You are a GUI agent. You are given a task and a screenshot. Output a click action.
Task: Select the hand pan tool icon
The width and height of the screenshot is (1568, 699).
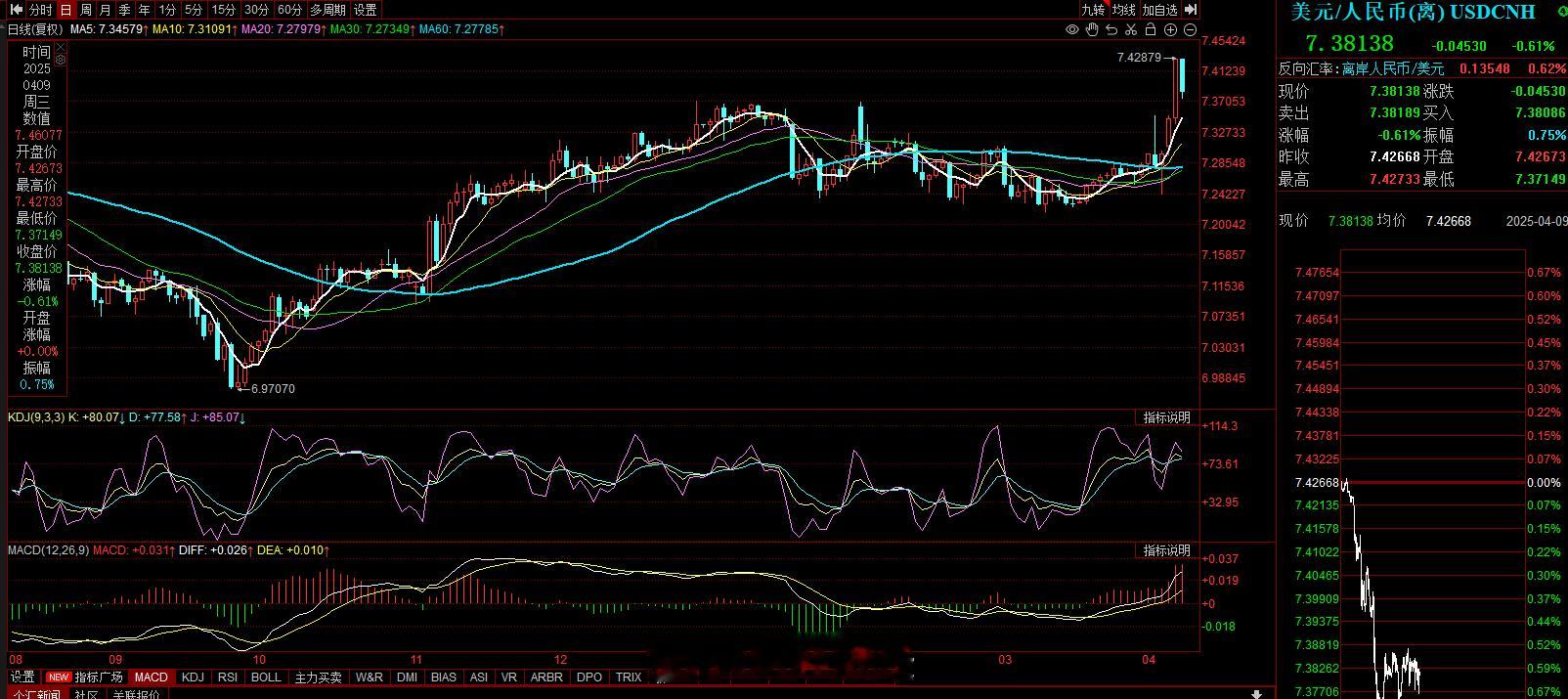coord(1092,29)
